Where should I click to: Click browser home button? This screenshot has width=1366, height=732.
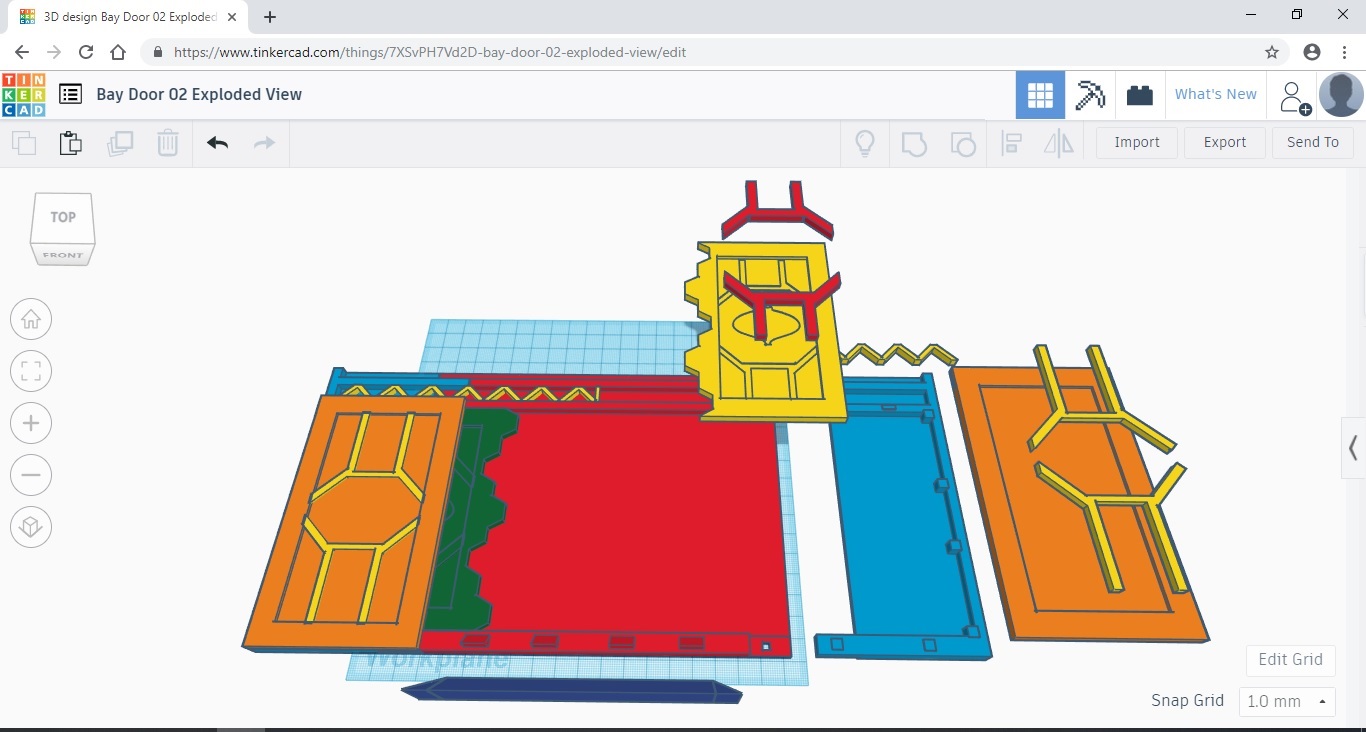pos(118,52)
